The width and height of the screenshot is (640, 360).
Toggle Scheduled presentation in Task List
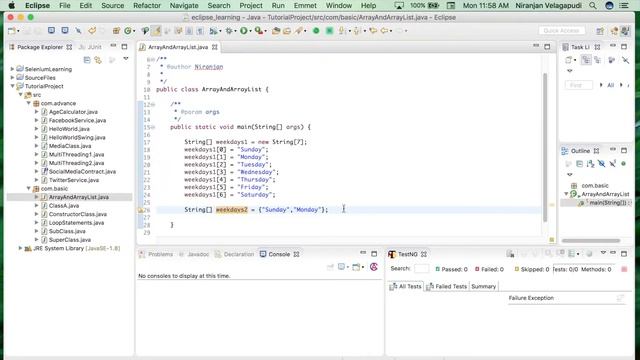click(598, 60)
